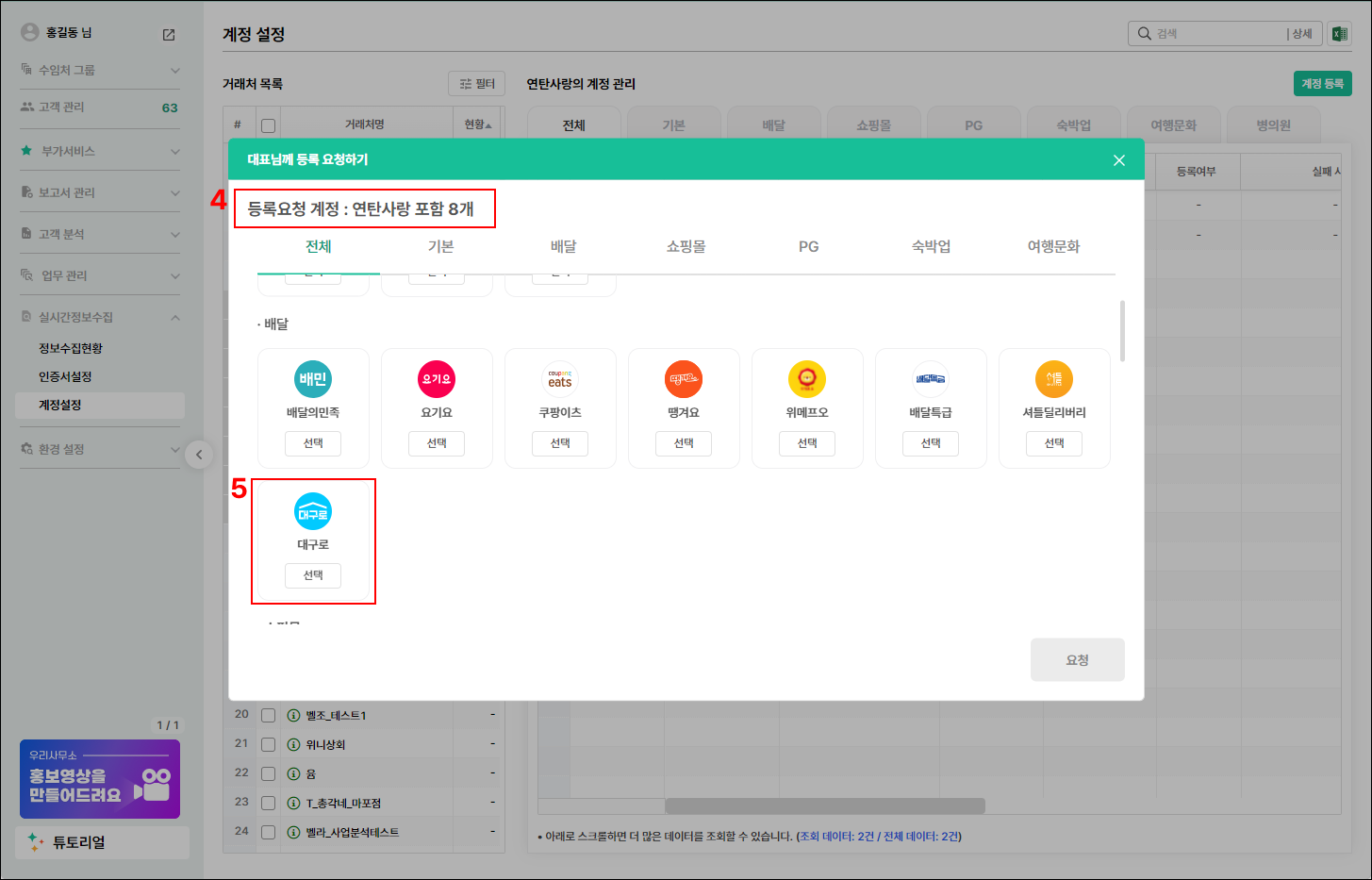The height and width of the screenshot is (880, 1372).
Task: Toggle the select-all checkbox in header
Action: coord(269,125)
